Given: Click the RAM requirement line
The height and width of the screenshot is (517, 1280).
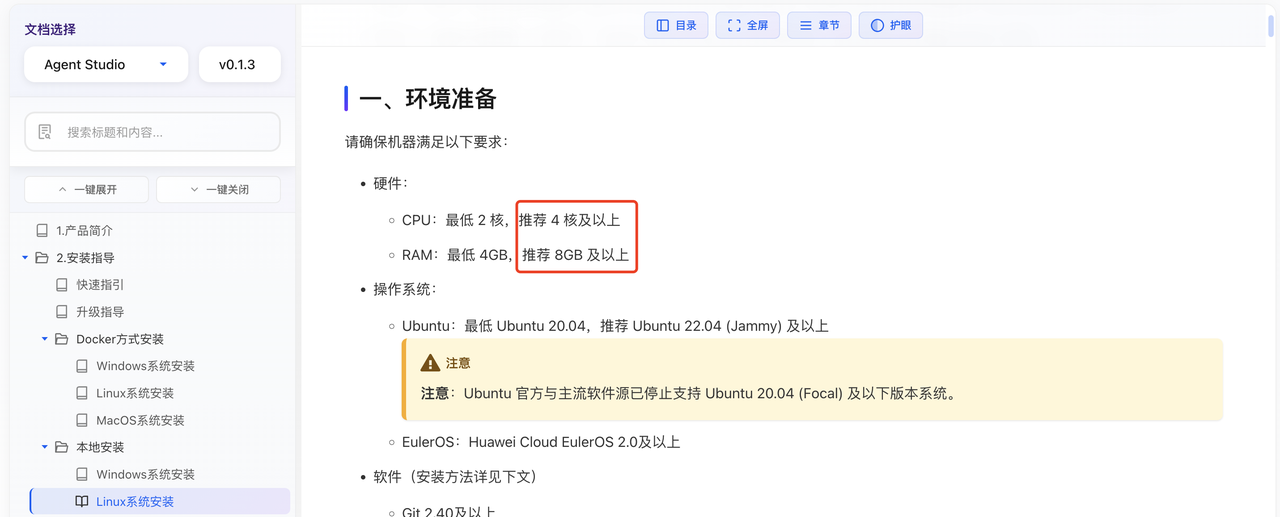Looking at the screenshot, I should point(515,255).
